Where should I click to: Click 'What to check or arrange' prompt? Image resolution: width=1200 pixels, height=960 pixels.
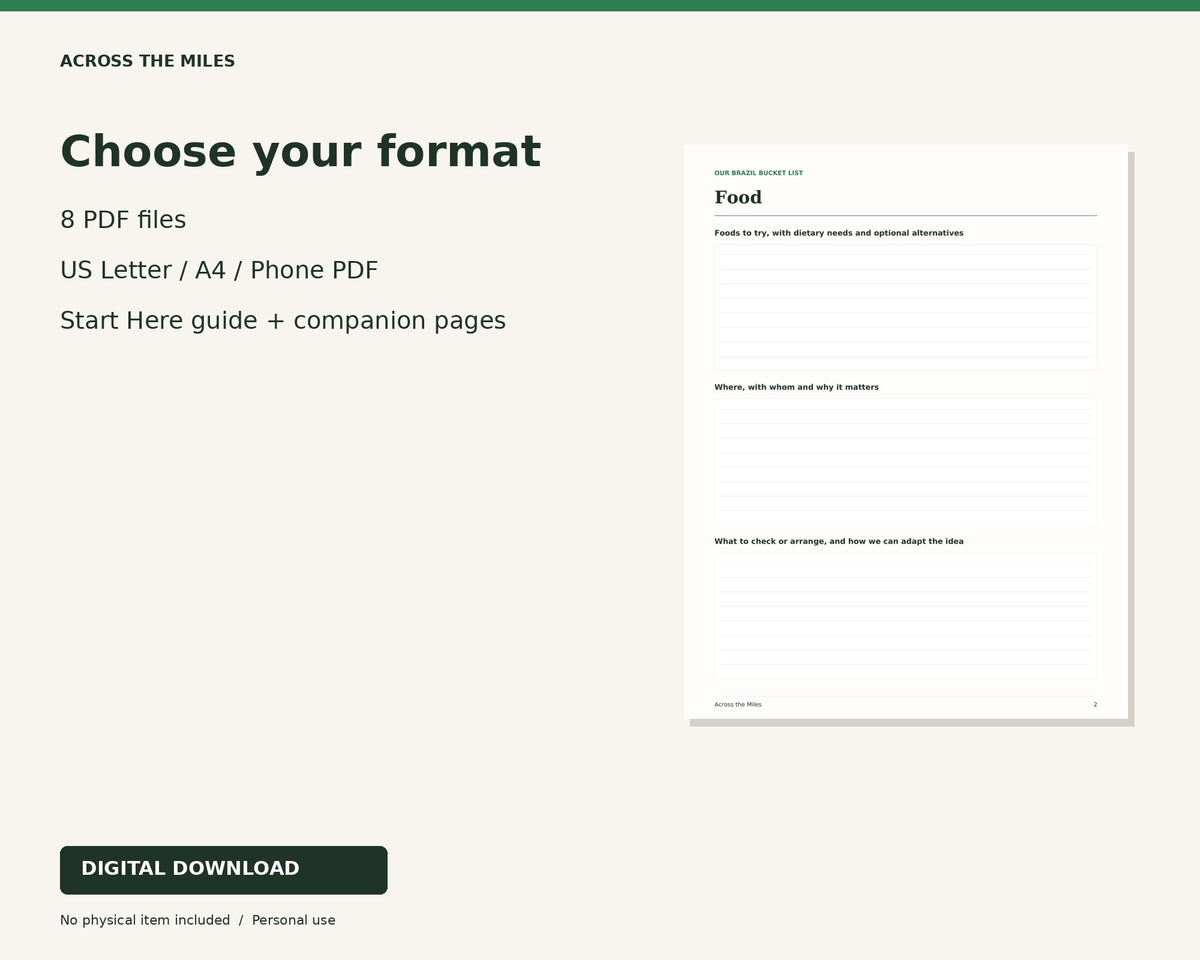(839, 541)
